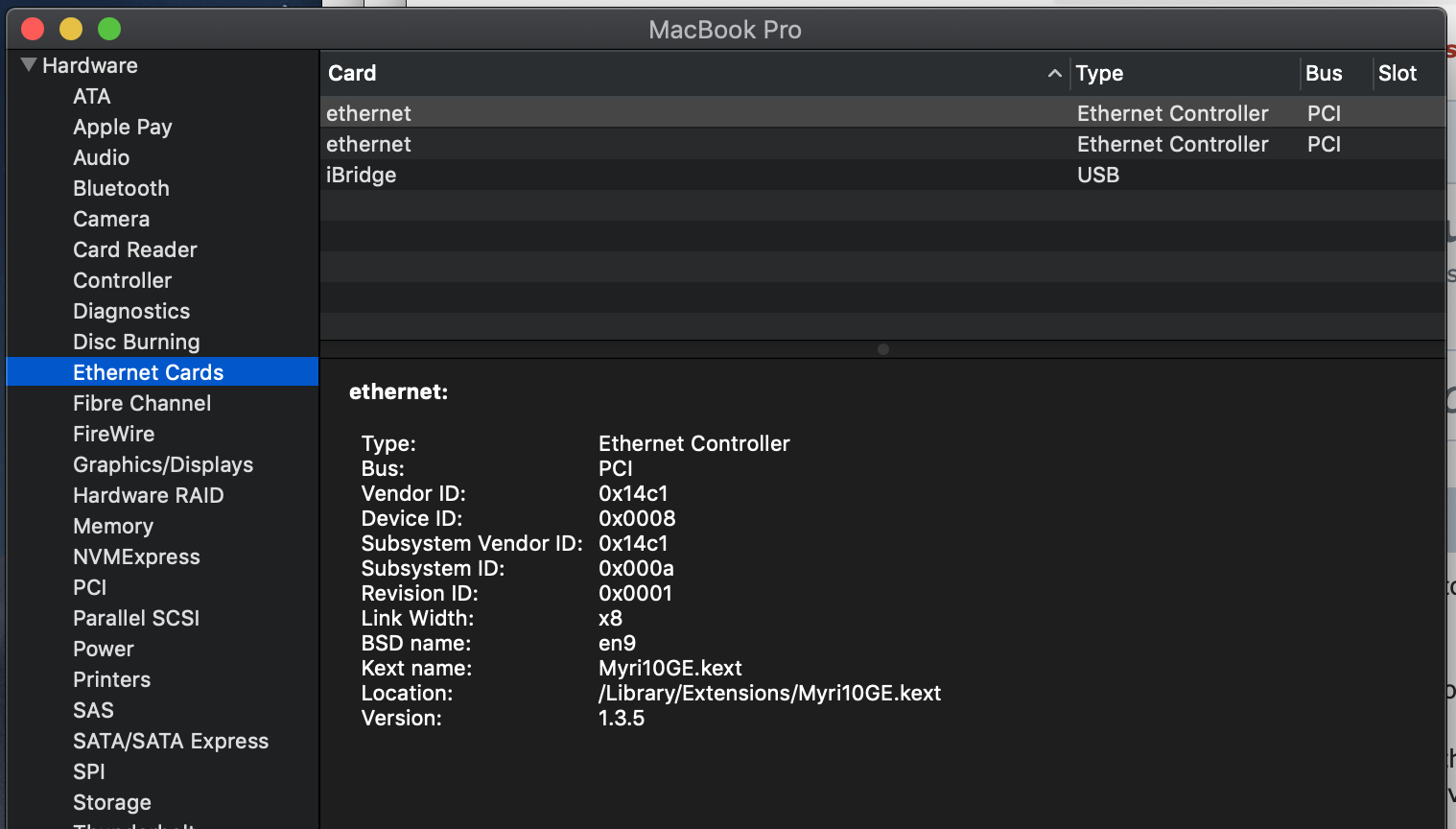
Task: Select Controller in the sidebar
Action: pos(123,280)
